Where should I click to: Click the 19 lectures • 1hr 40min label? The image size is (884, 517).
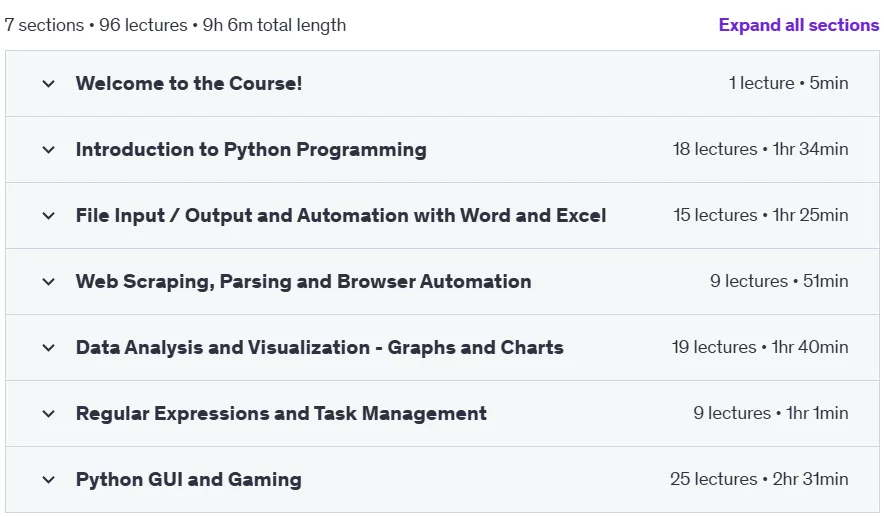pos(759,347)
